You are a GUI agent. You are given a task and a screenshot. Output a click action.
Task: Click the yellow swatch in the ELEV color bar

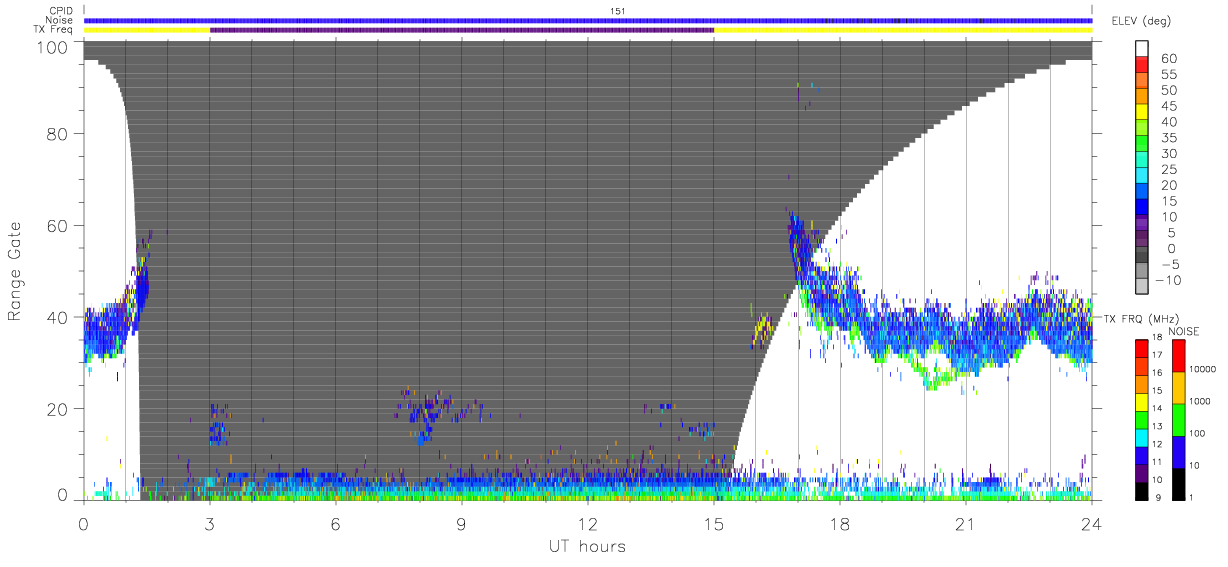tap(1142, 112)
